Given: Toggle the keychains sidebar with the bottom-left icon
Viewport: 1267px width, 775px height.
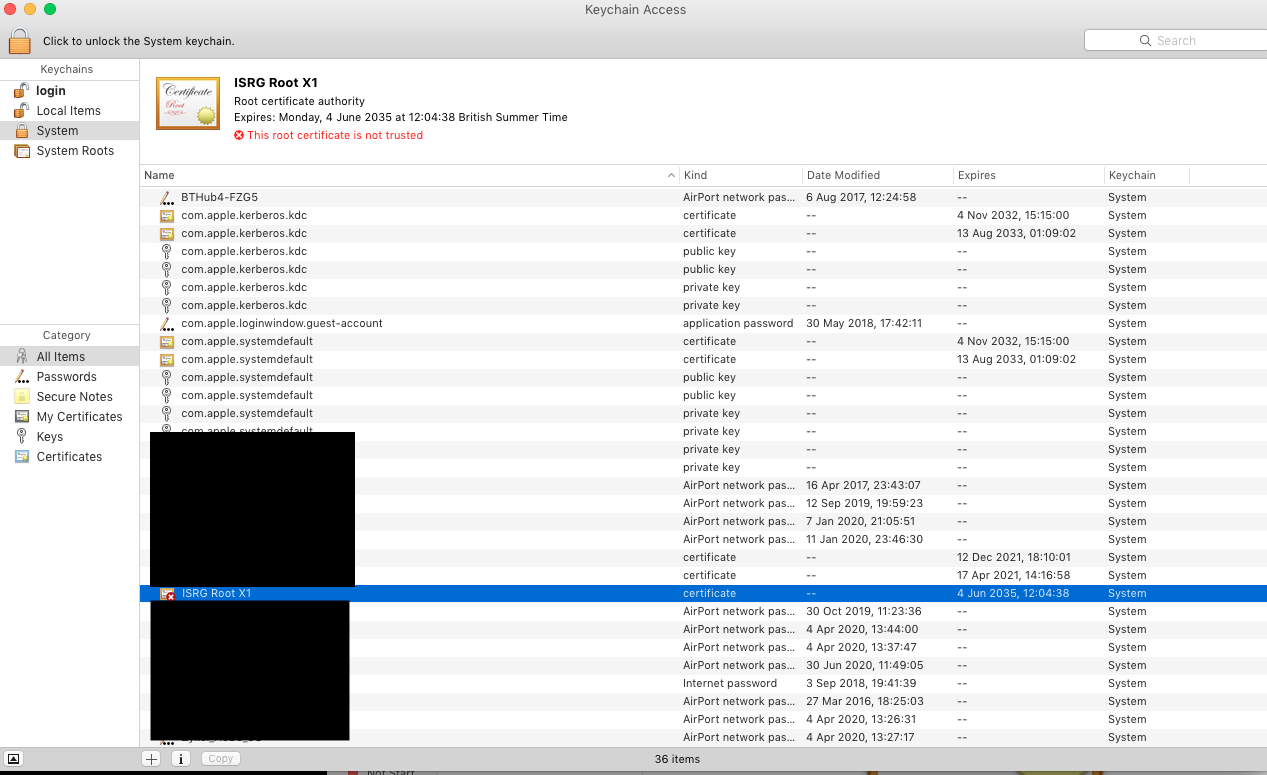Looking at the screenshot, I should point(14,759).
